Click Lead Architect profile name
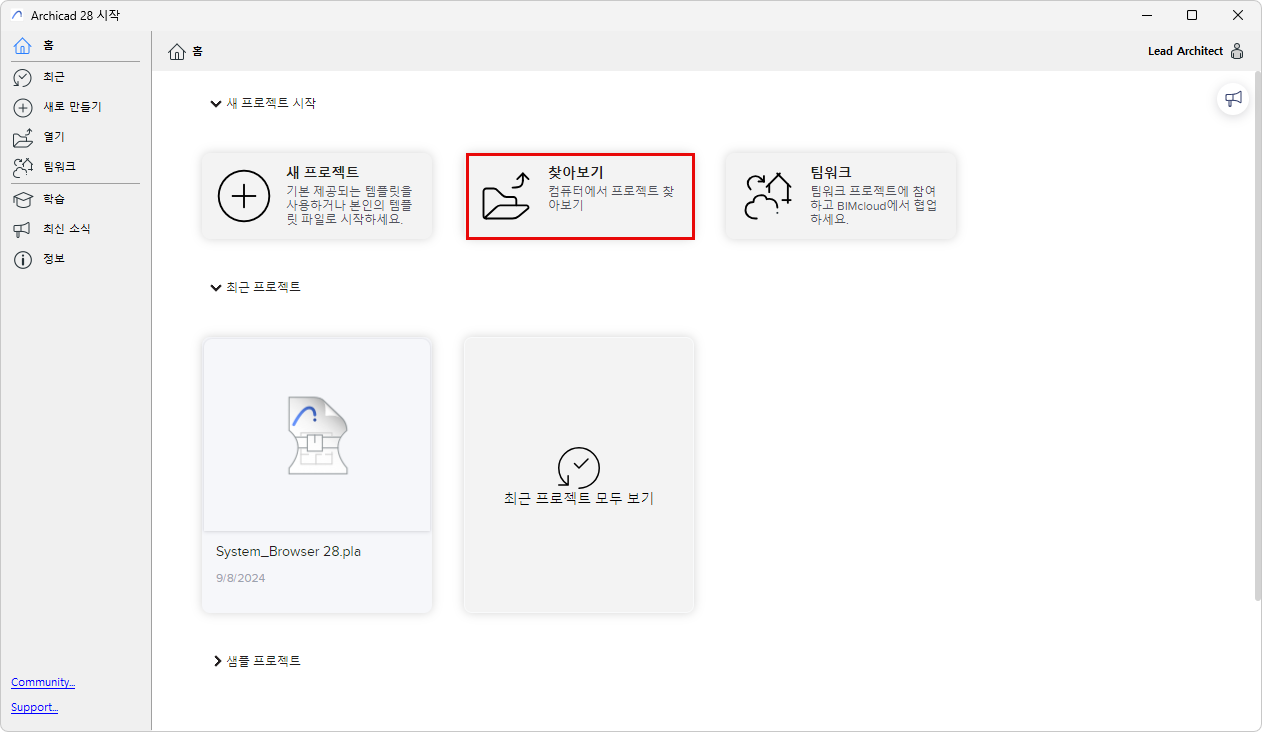The height and width of the screenshot is (732, 1262). coord(1185,51)
